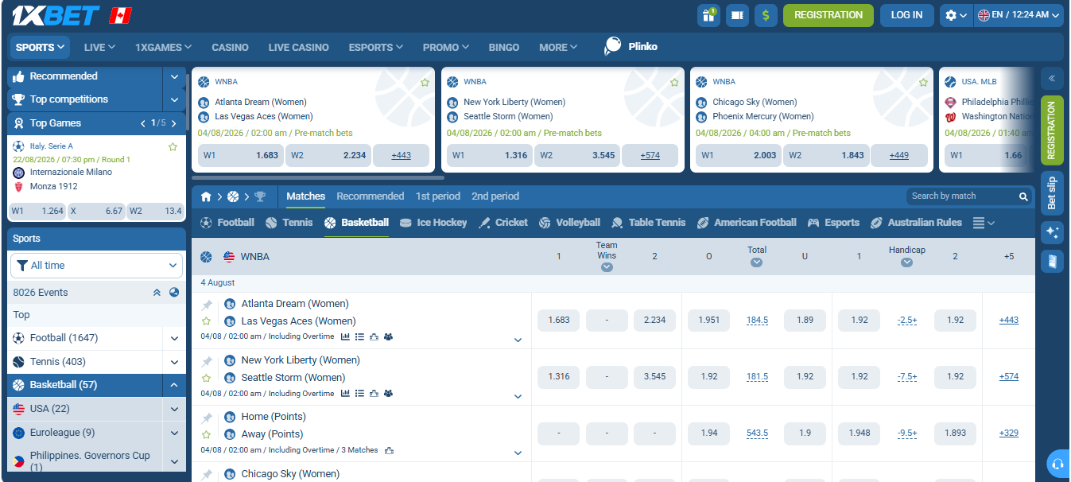
Task: Open the Team Wins market dropdown
Action: tap(607, 268)
